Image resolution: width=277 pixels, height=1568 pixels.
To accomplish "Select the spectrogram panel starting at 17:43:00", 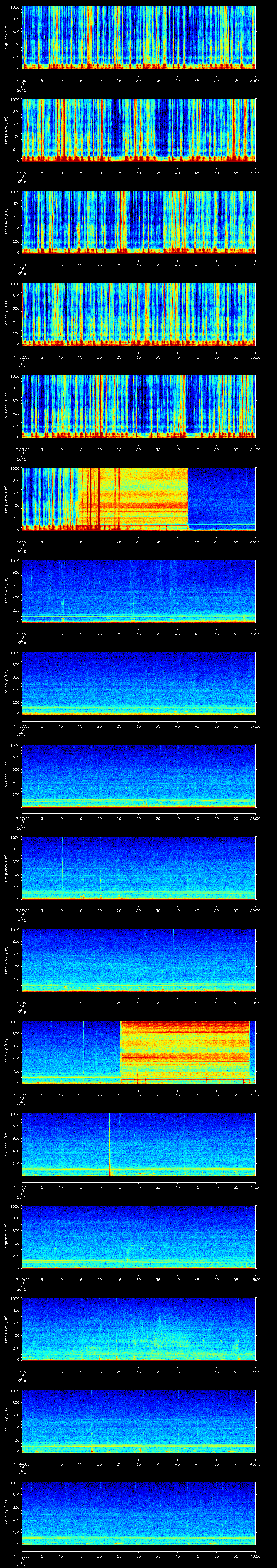I will click(139, 1329).
